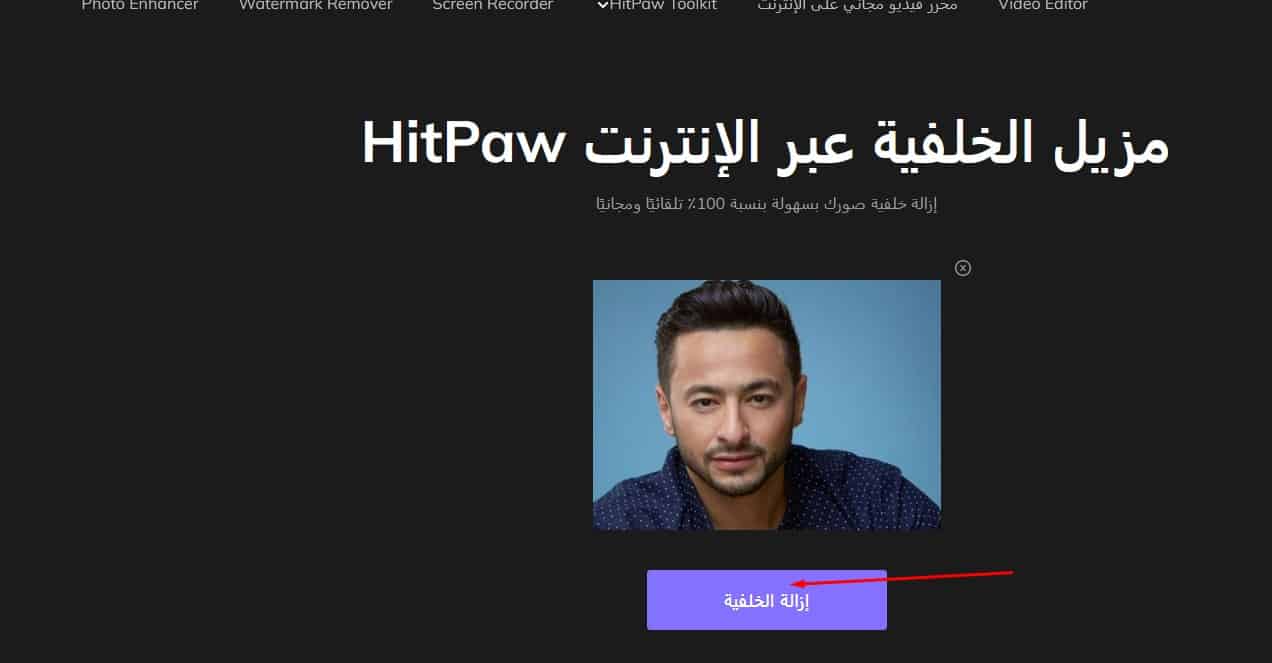1272x663 pixels.
Task: Open the Video Editor nav link
Action: coord(1043,5)
